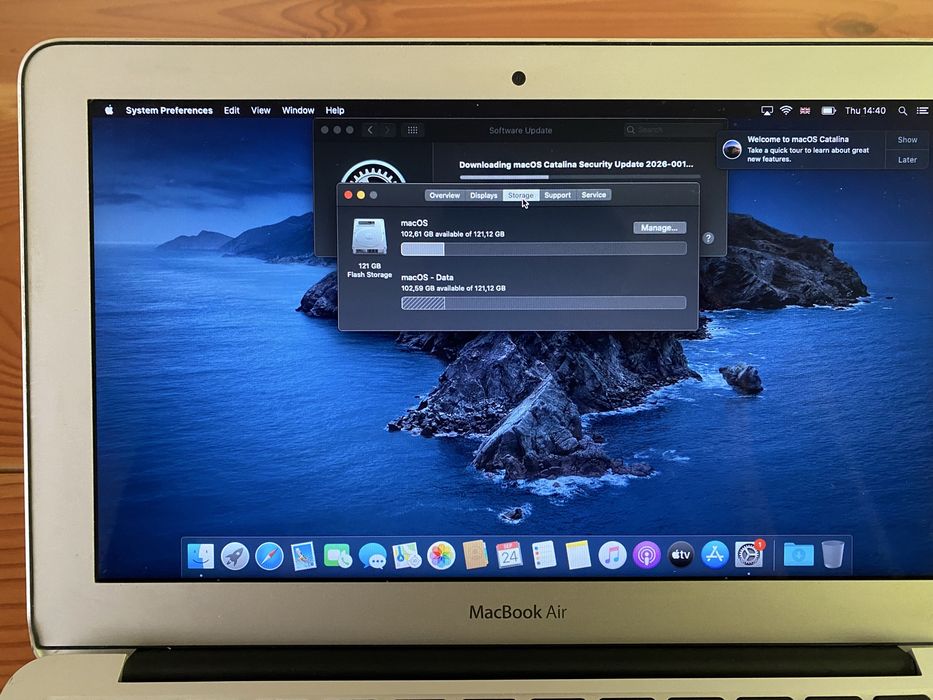Open Launchpad rocket icon in Dock

click(235, 557)
